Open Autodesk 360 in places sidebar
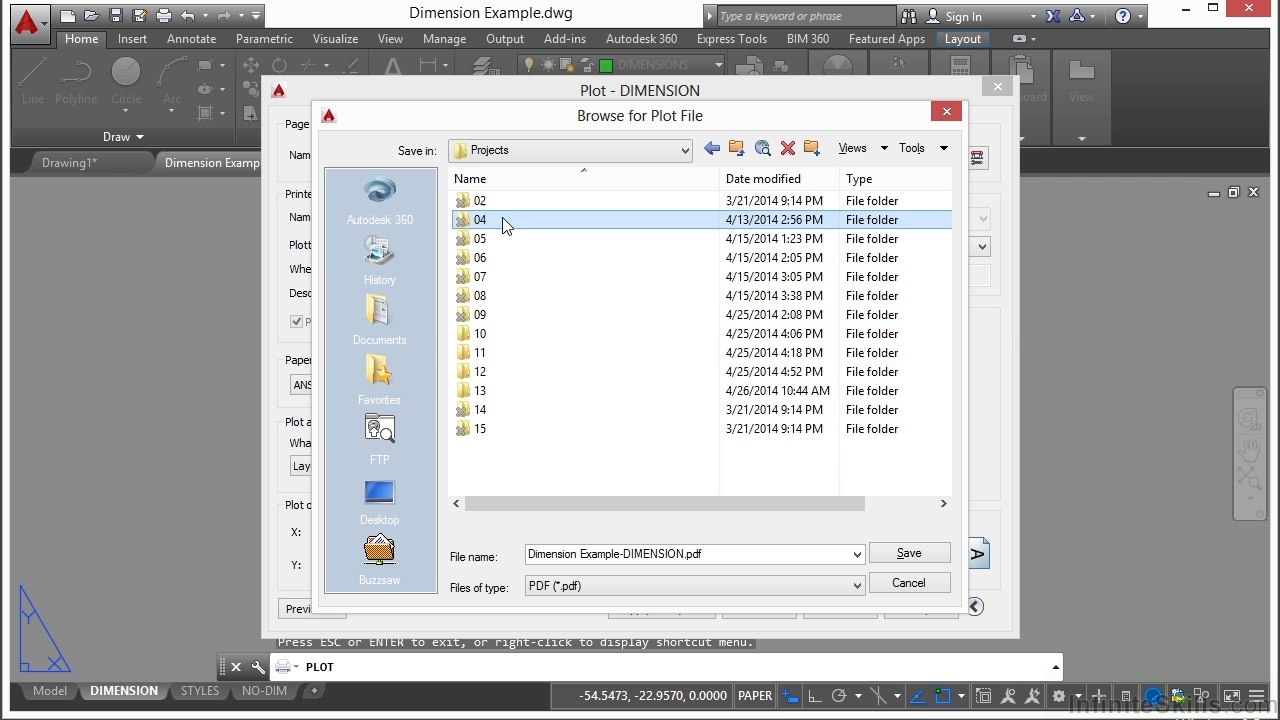Screen dimensions: 1280x720 380,200
